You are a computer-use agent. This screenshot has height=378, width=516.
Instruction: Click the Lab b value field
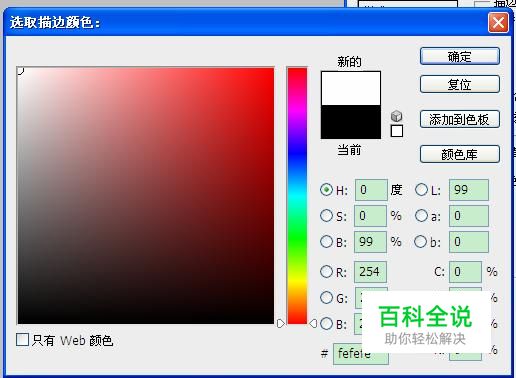pyautogui.click(x=469, y=242)
